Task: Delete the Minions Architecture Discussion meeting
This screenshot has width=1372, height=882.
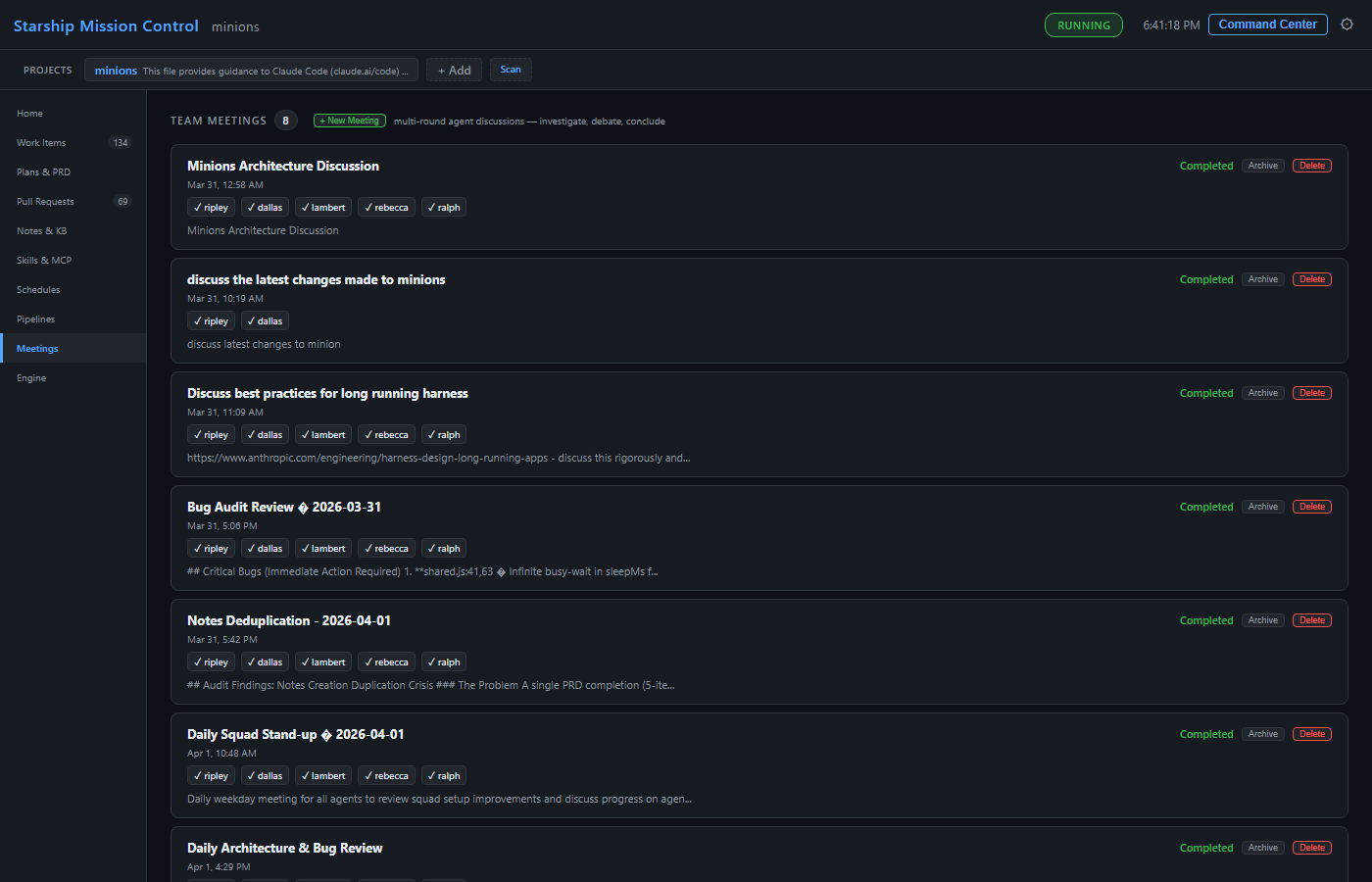Action: pyautogui.click(x=1312, y=166)
